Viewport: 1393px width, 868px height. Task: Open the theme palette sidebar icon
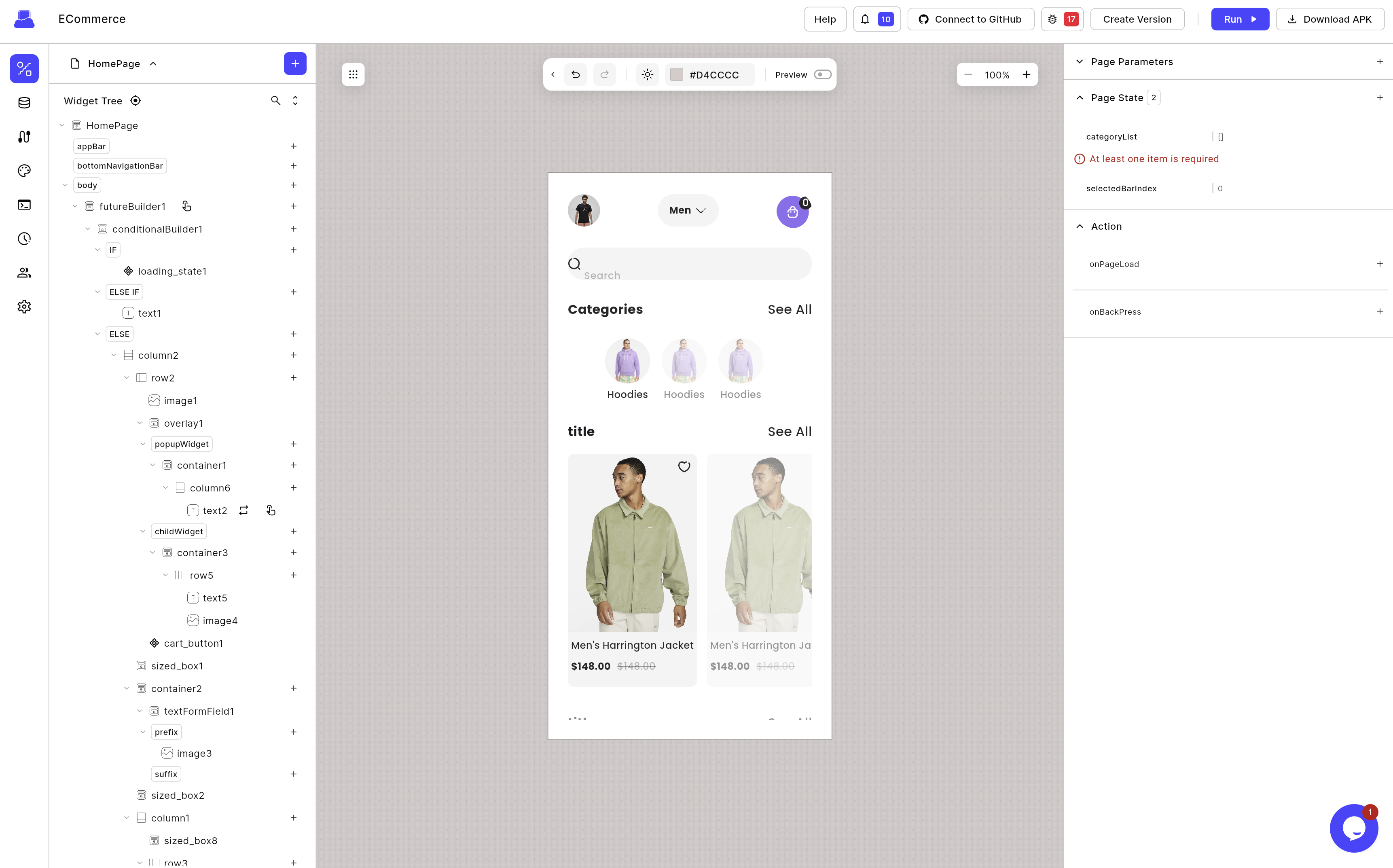pyautogui.click(x=24, y=171)
